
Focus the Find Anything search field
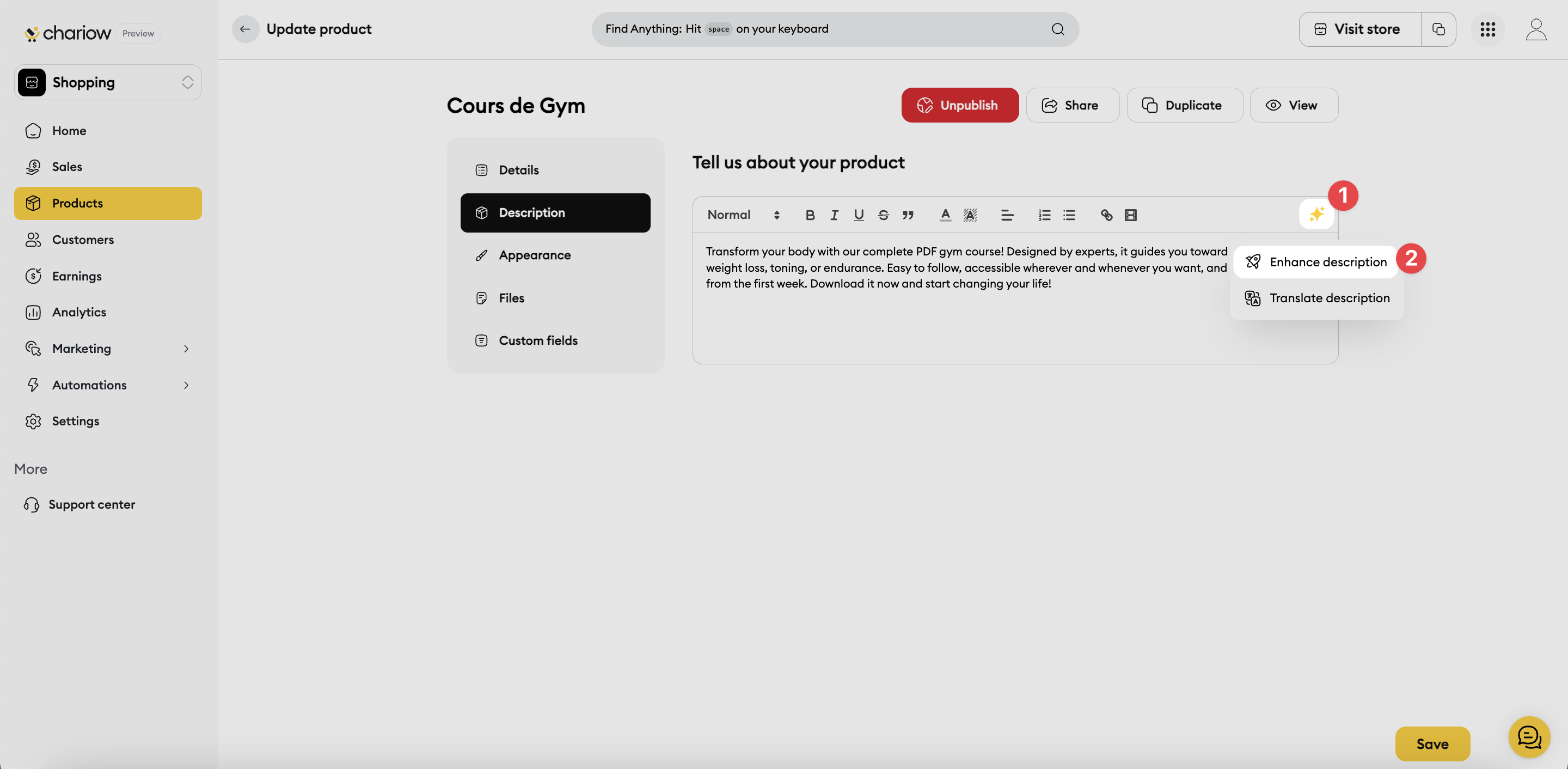click(x=835, y=29)
